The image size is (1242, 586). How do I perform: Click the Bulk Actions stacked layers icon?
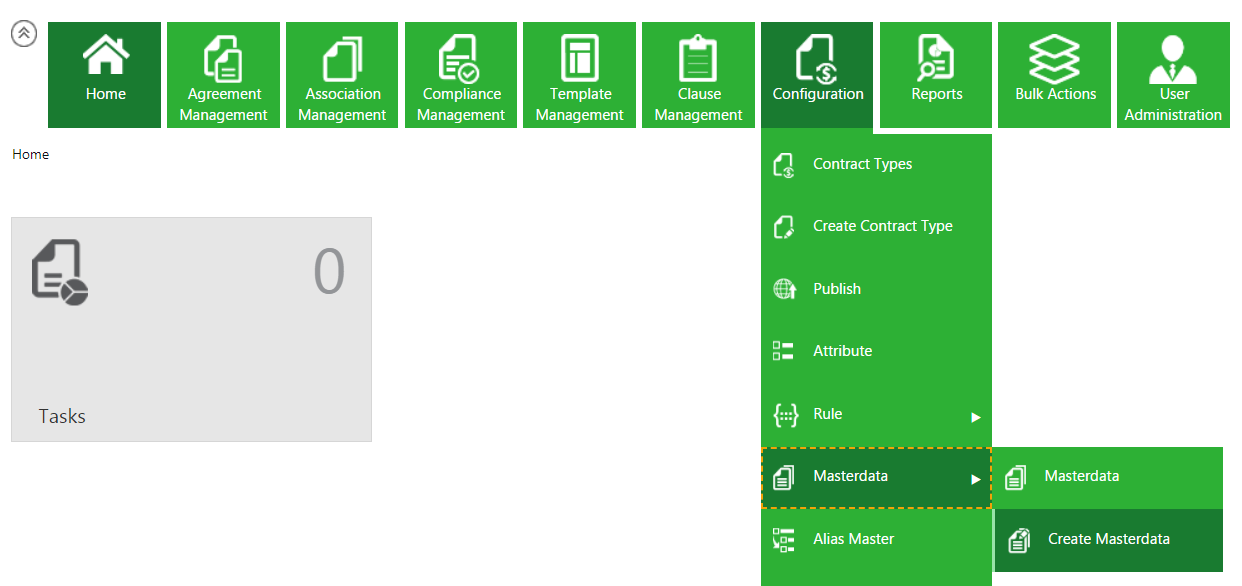1055,58
